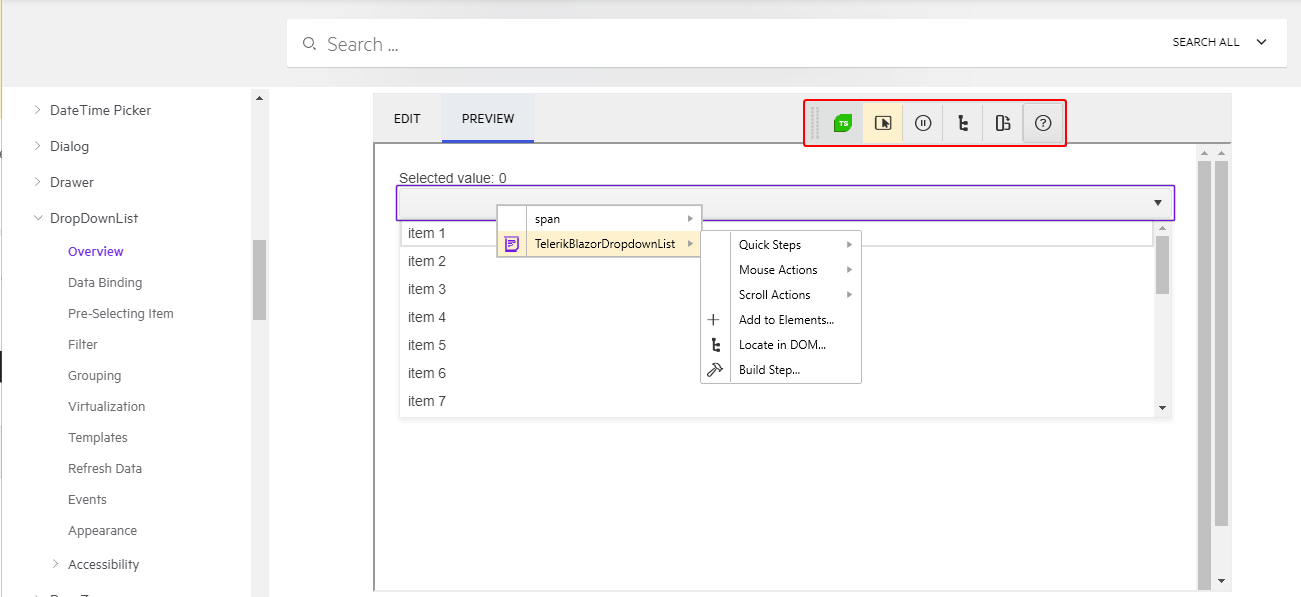Choose Add to Elements... menu item
This screenshot has height=597, width=1301.
pyautogui.click(x=781, y=320)
